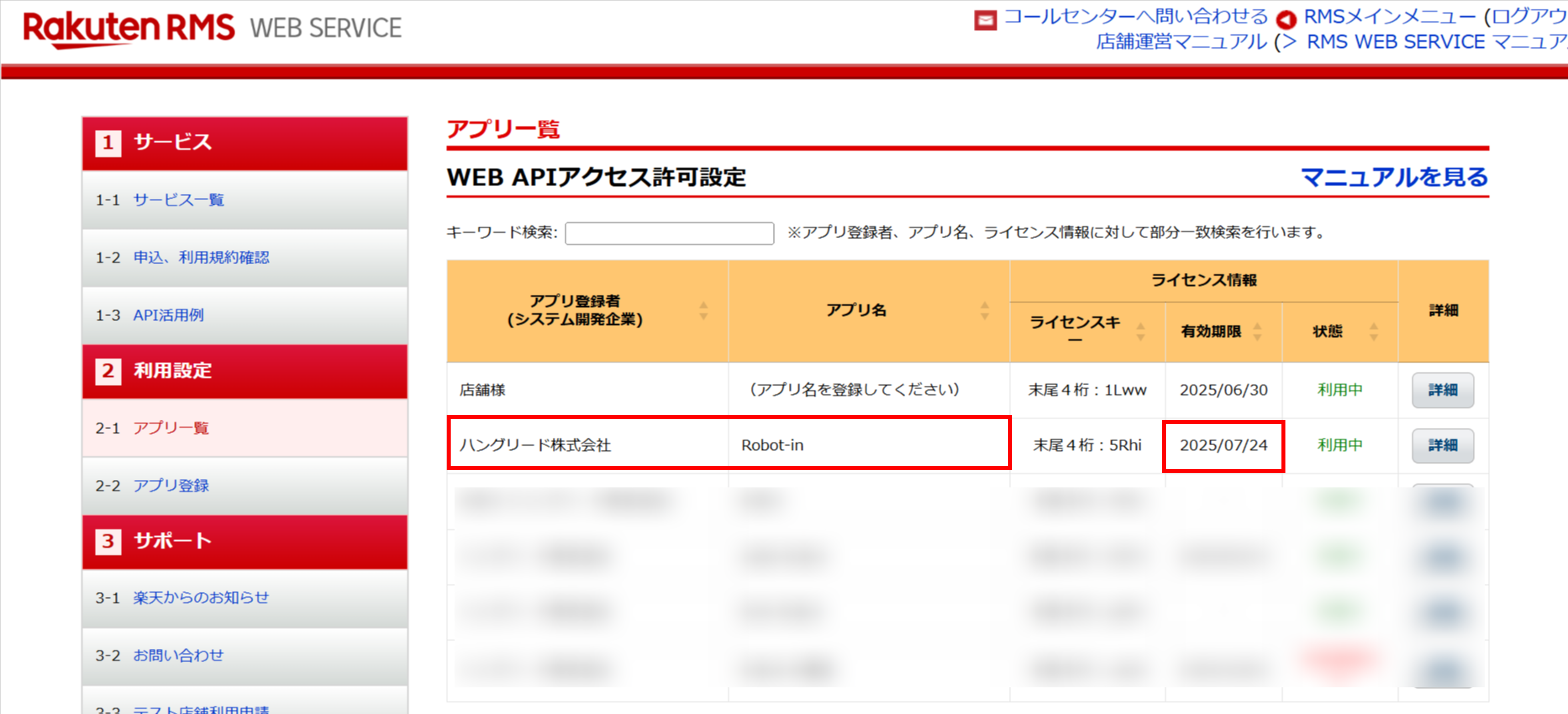This screenshot has height=714, width=1568.
Task: Click 詳細 button for Robot-in row
Action: [x=1443, y=446]
